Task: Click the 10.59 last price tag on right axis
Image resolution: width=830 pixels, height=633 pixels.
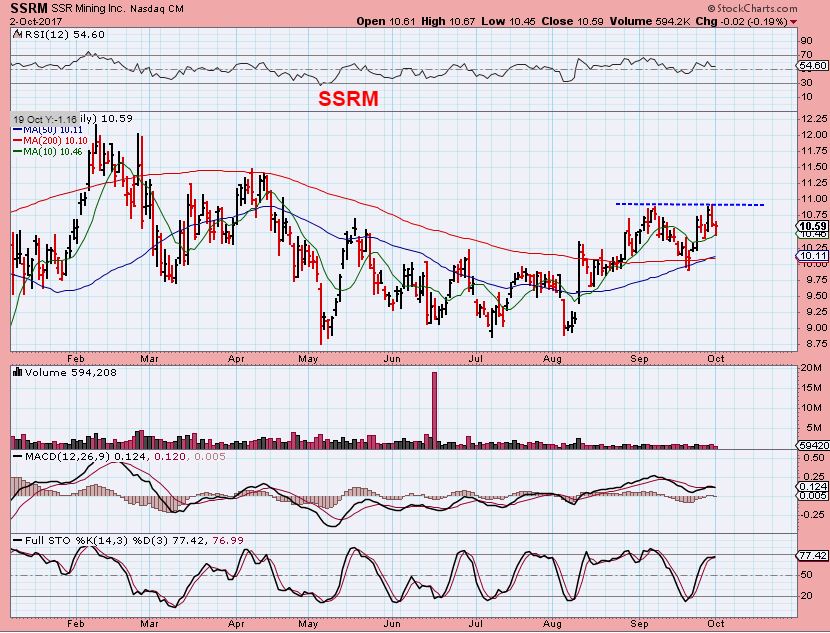Action: click(813, 226)
